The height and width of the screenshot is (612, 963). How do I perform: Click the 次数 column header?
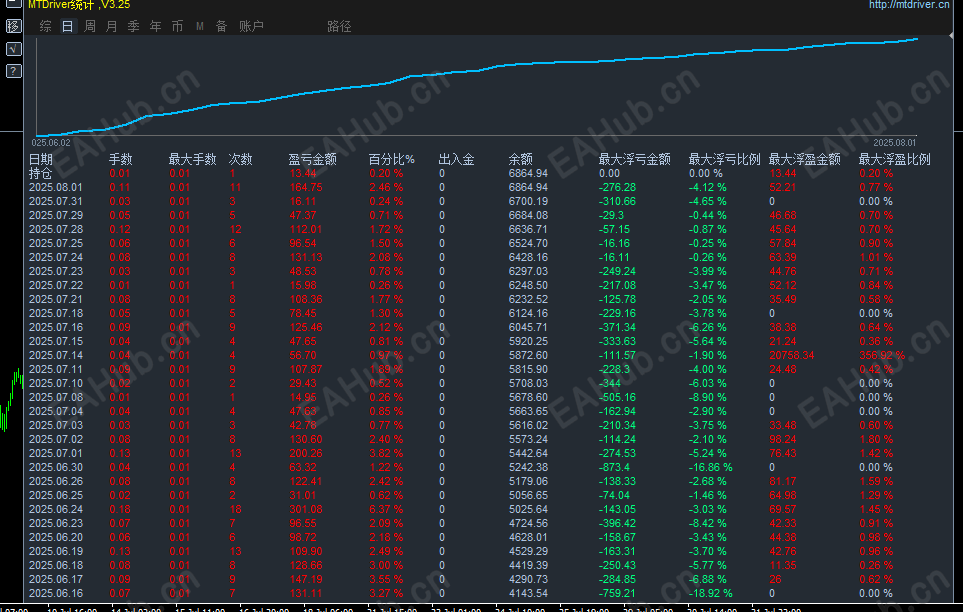pos(240,159)
